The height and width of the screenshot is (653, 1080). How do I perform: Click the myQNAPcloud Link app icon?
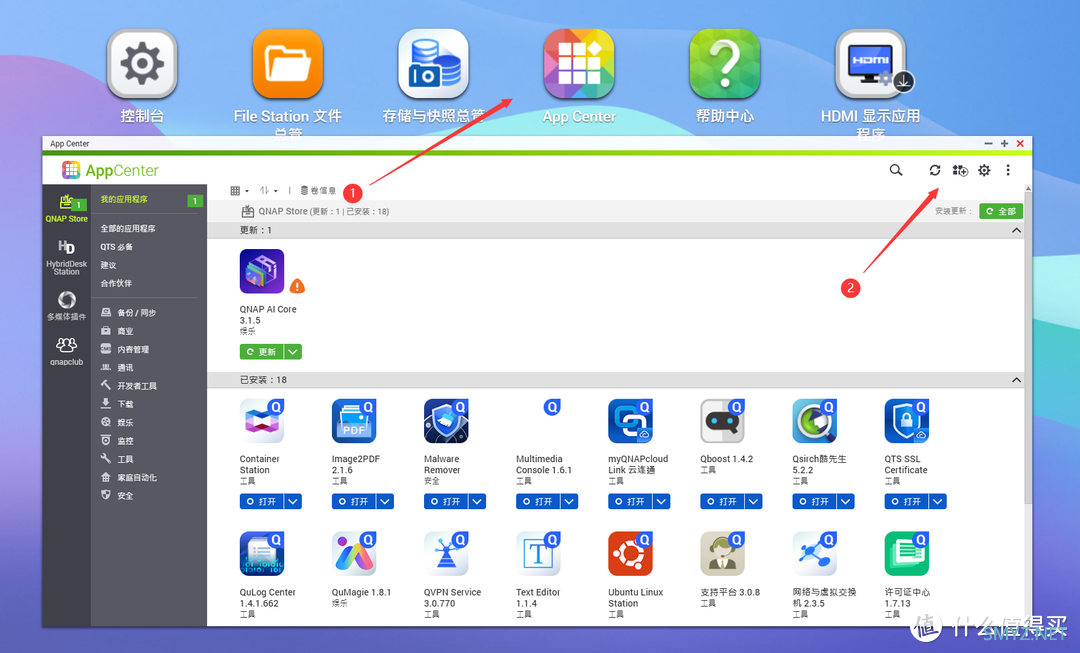pos(630,421)
